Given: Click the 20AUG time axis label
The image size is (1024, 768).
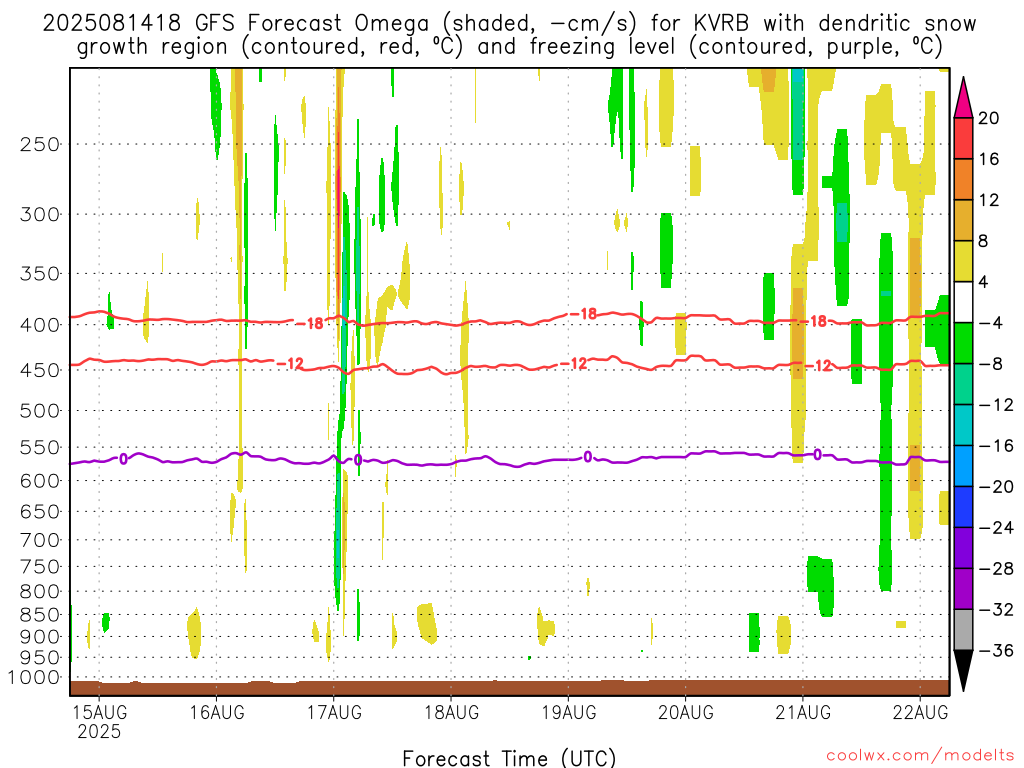Looking at the screenshot, I should click(686, 712).
